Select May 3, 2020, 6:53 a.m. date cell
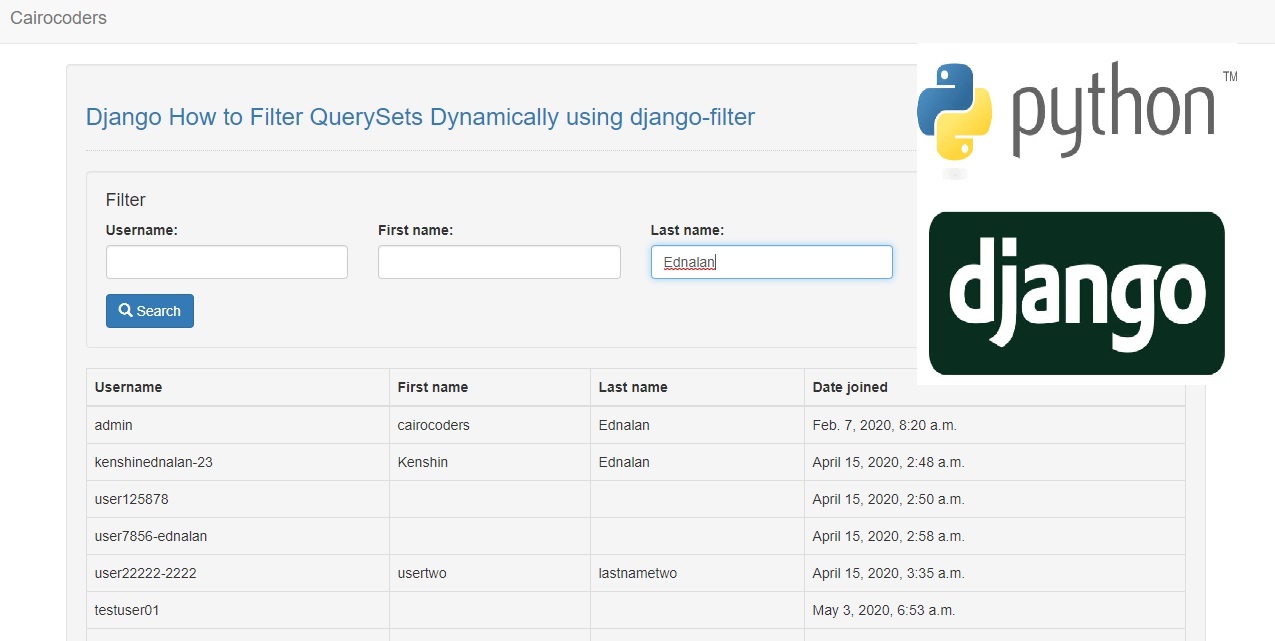Image resolution: width=1275 pixels, height=641 pixels. [995, 610]
